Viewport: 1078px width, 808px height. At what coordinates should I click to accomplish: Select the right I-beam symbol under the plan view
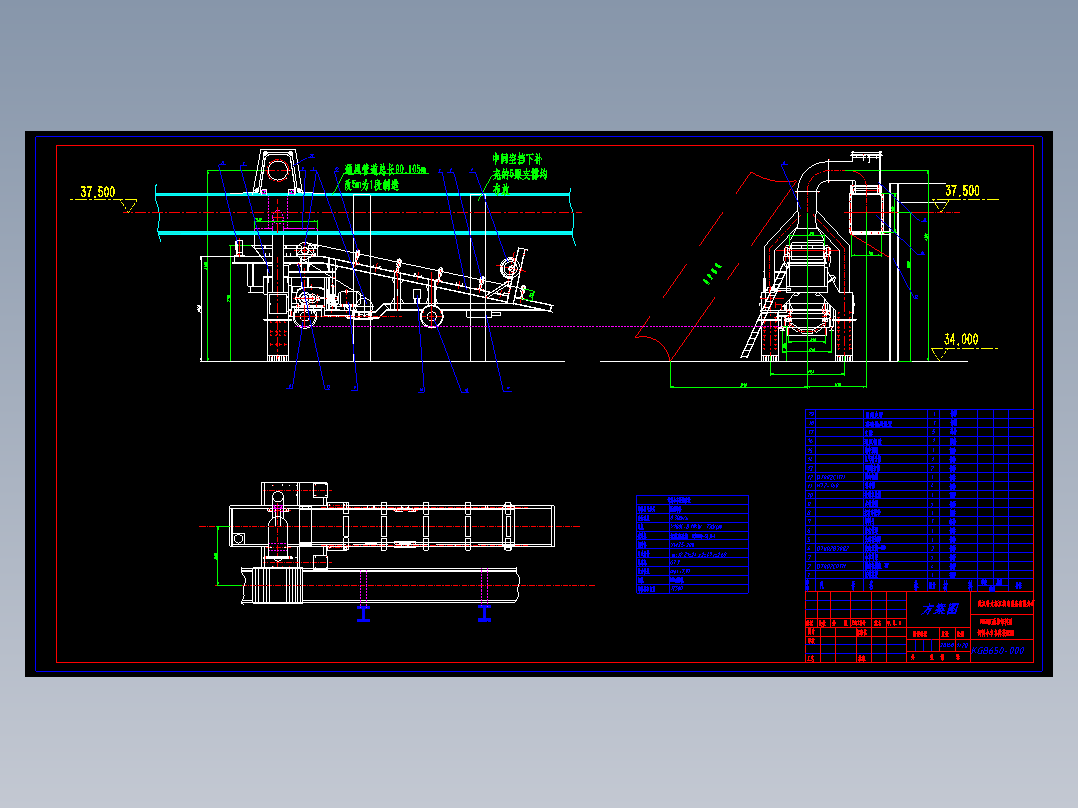pyautogui.click(x=485, y=613)
